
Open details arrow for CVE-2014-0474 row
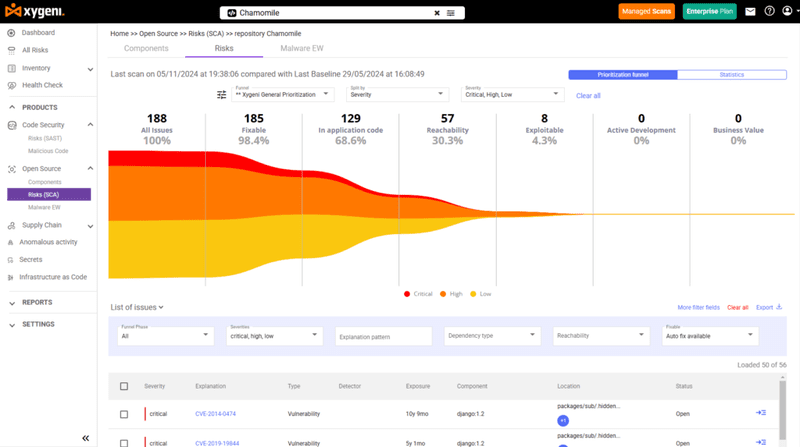click(762, 413)
